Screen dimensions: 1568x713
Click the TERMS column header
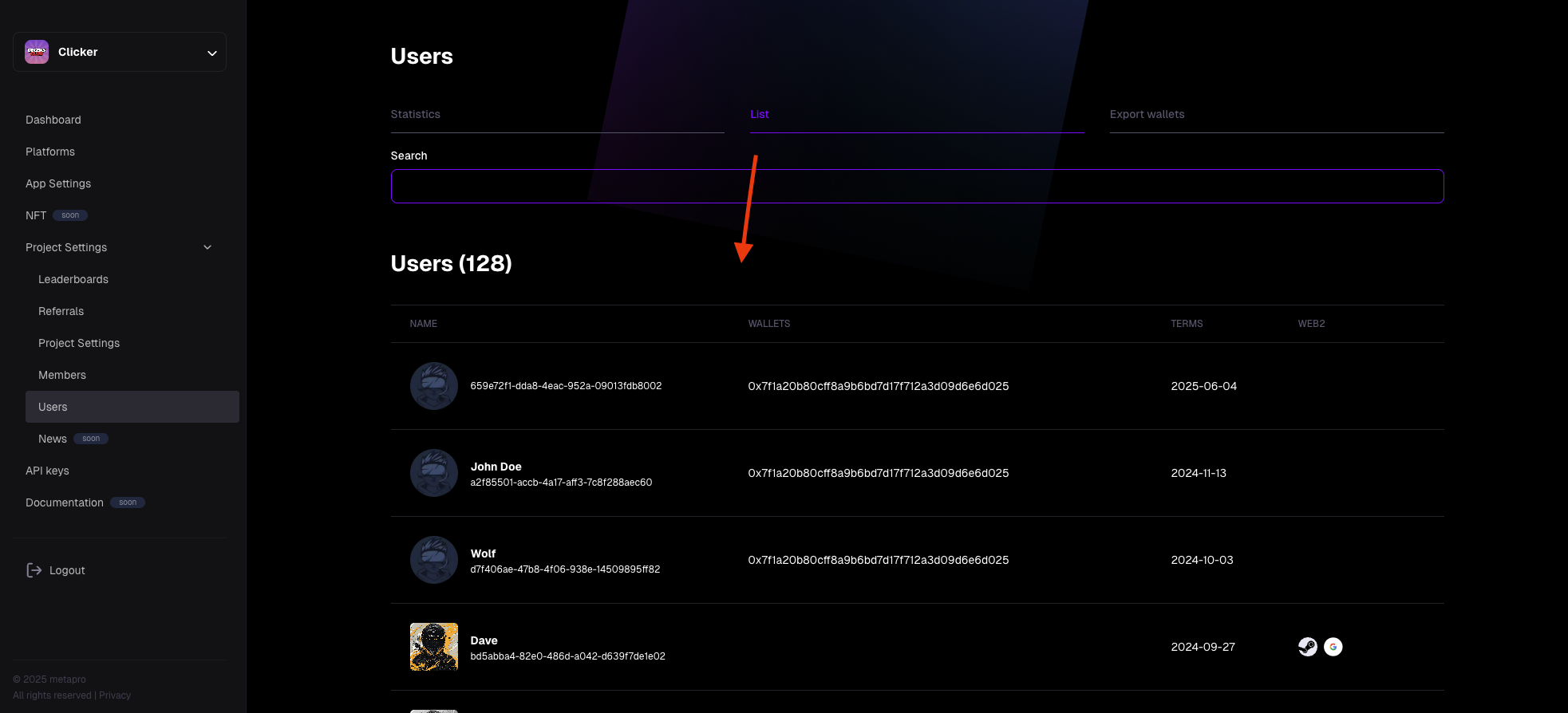[x=1187, y=324]
